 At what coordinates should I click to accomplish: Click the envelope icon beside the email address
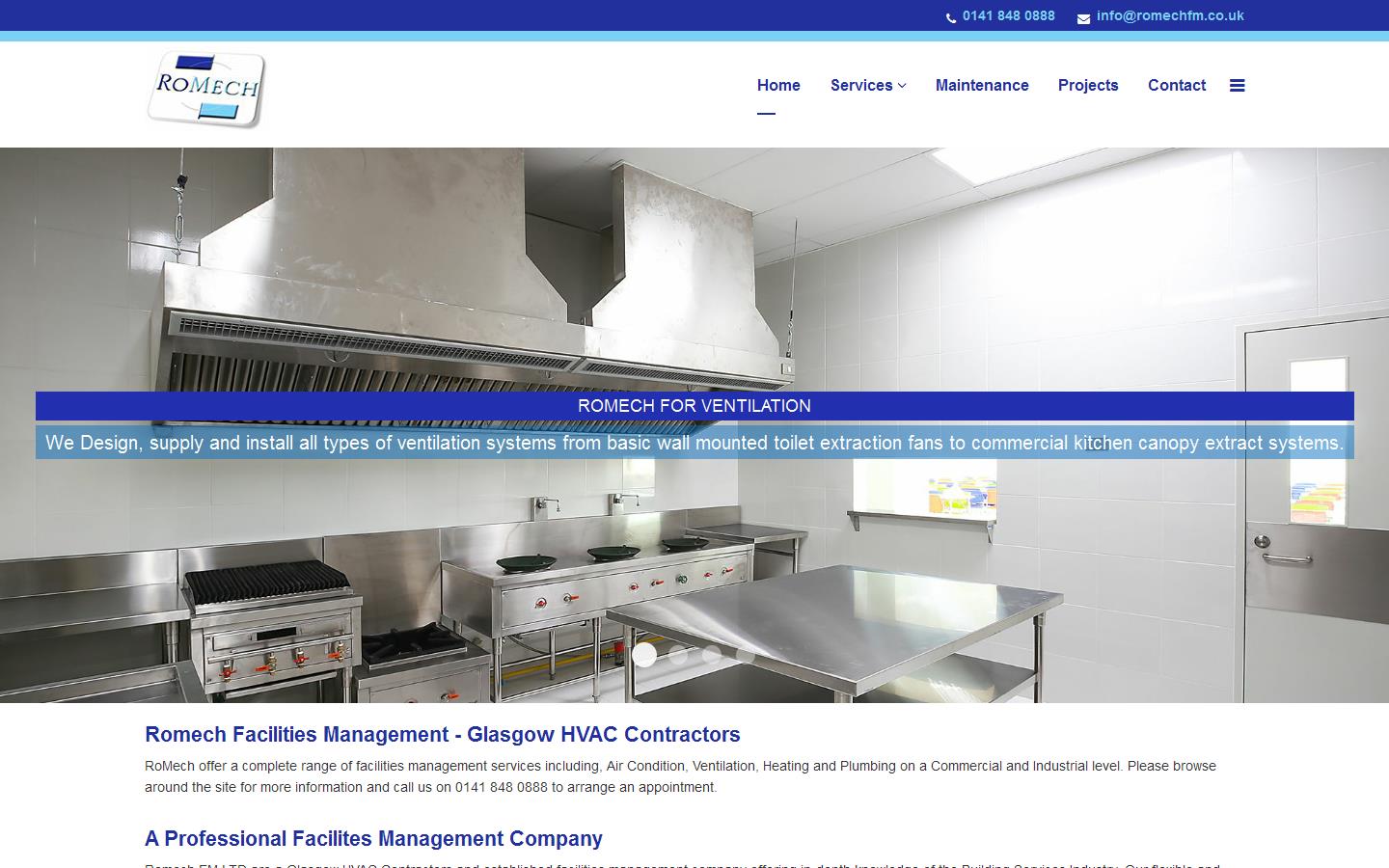tap(1081, 17)
